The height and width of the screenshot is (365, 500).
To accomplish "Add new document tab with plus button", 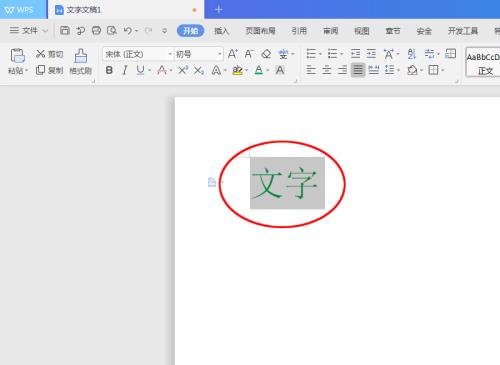I will 219,9.
